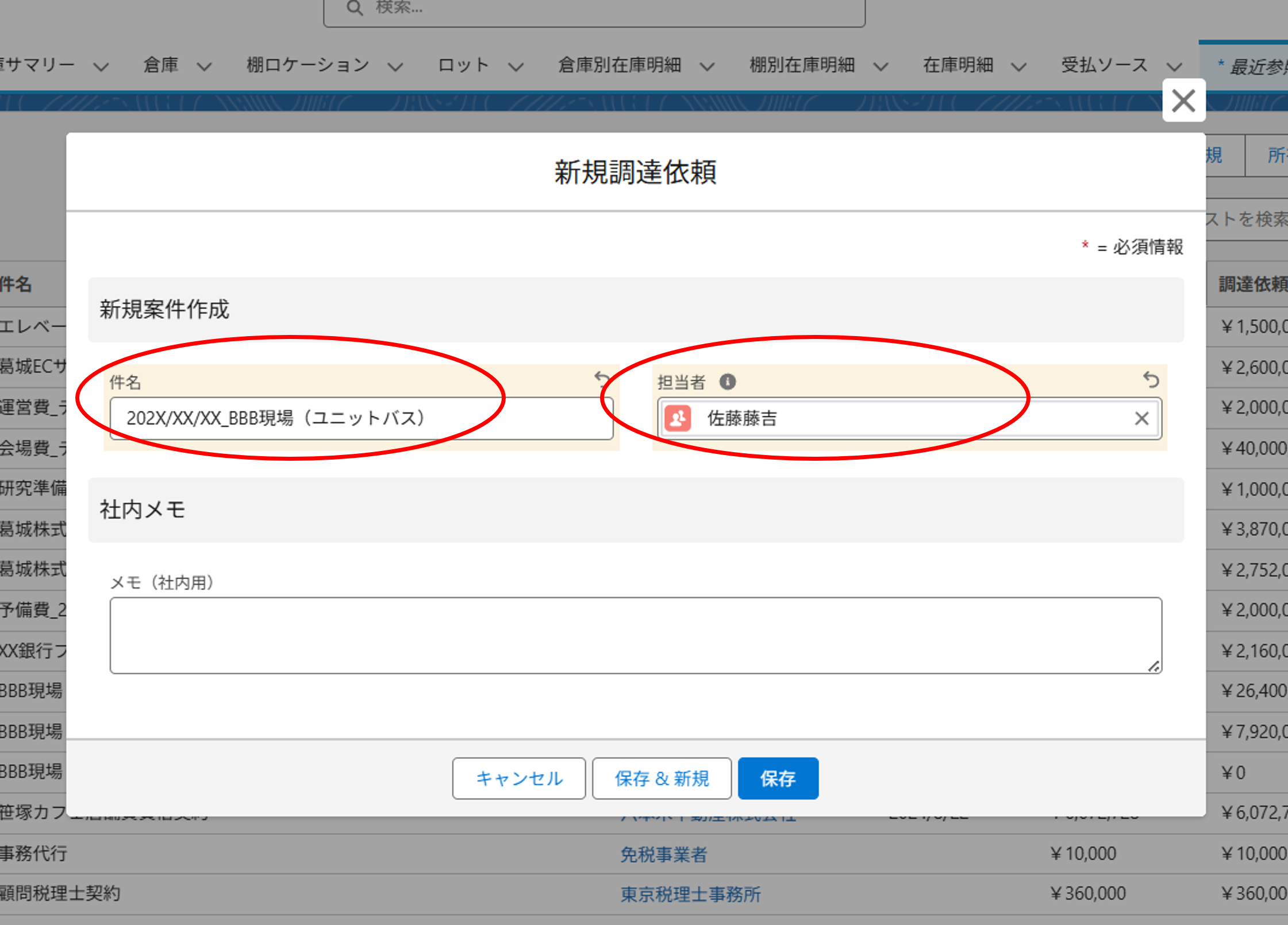The image size is (1288, 925).
Task: Click the 顧問税理士契約 row name
Action: point(60,893)
